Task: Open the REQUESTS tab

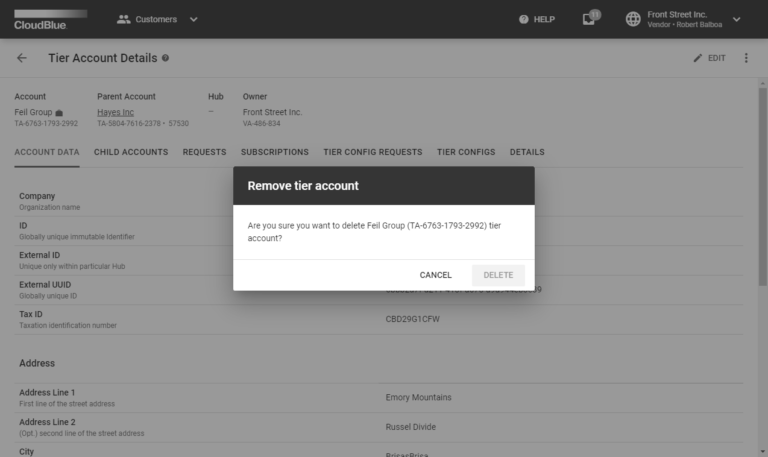Action: click(204, 152)
